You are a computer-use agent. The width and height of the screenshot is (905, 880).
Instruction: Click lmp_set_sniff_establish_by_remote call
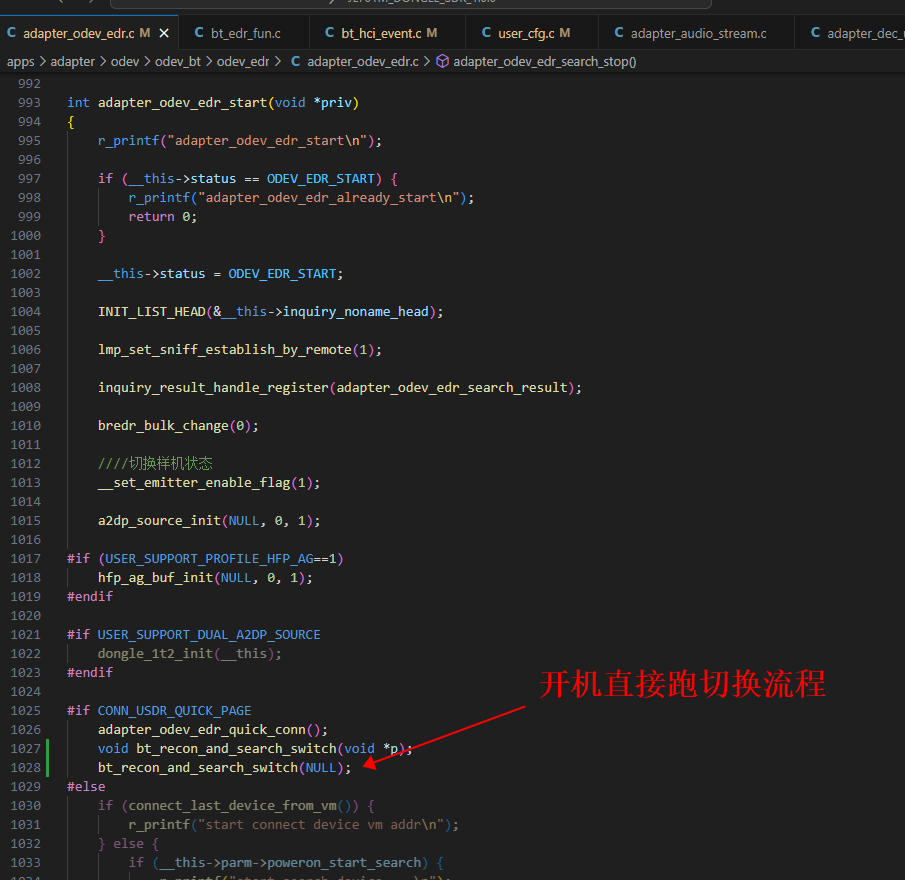coord(225,350)
